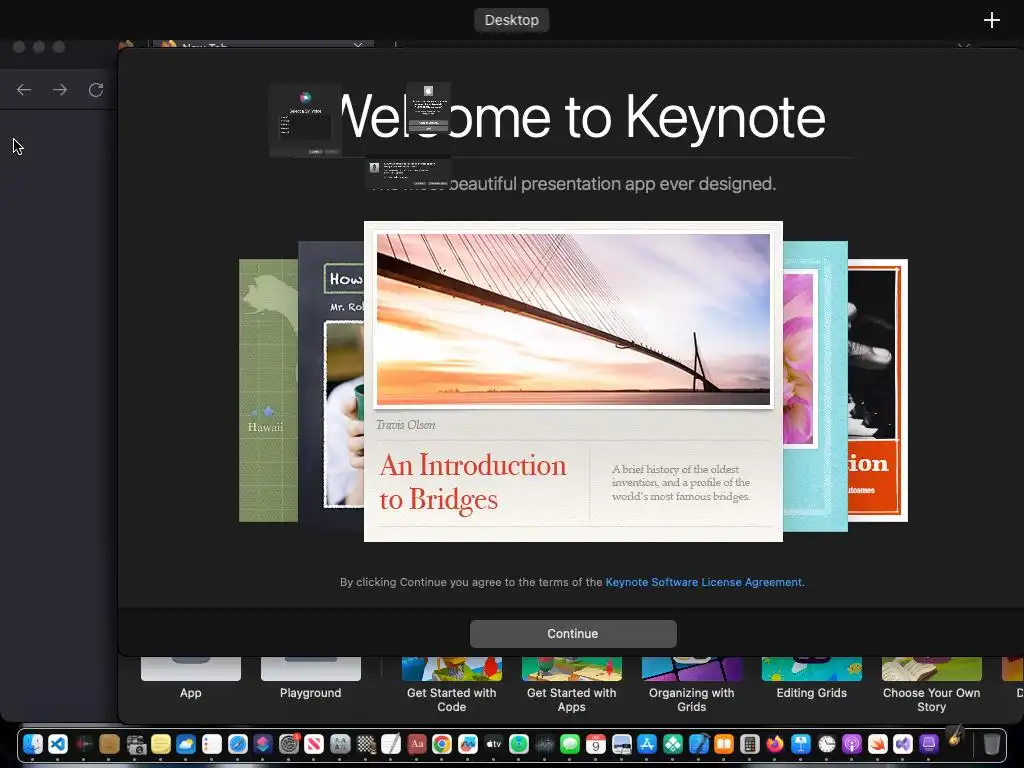The width and height of the screenshot is (1024, 768).
Task: Open Preview from the dock
Action: [622, 744]
